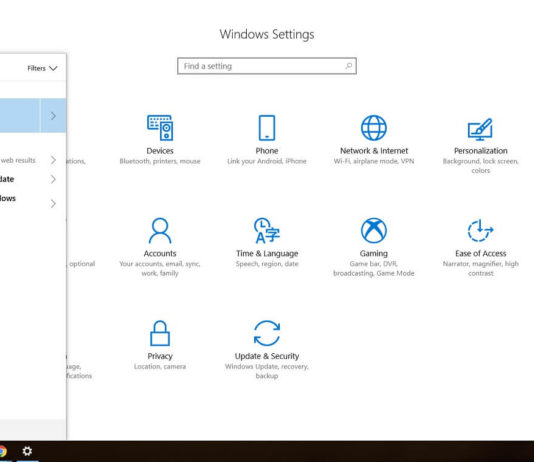The height and width of the screenshot is (462, 534).
Task: Click the Phone label
Action: pyautogui.click(x=267, y=151)
